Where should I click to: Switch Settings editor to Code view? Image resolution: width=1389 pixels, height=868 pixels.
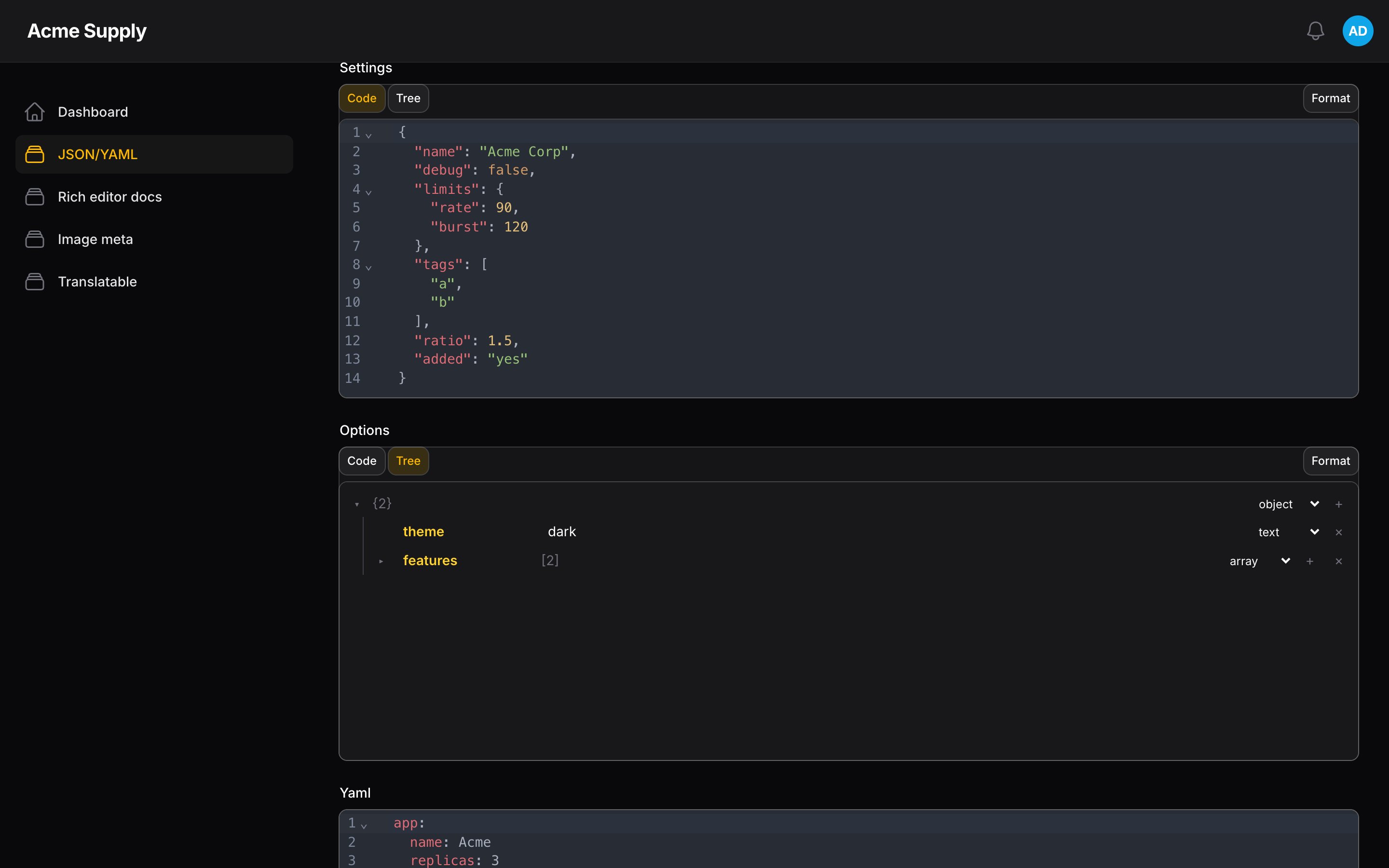[362, 98]
